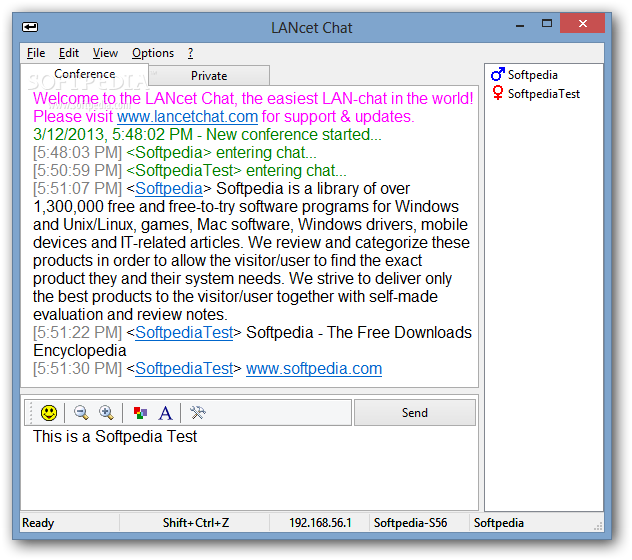The image size is (632, 560).
Task: Click the 192.168.56.1 IP address status entry
Action: point(320,523)
